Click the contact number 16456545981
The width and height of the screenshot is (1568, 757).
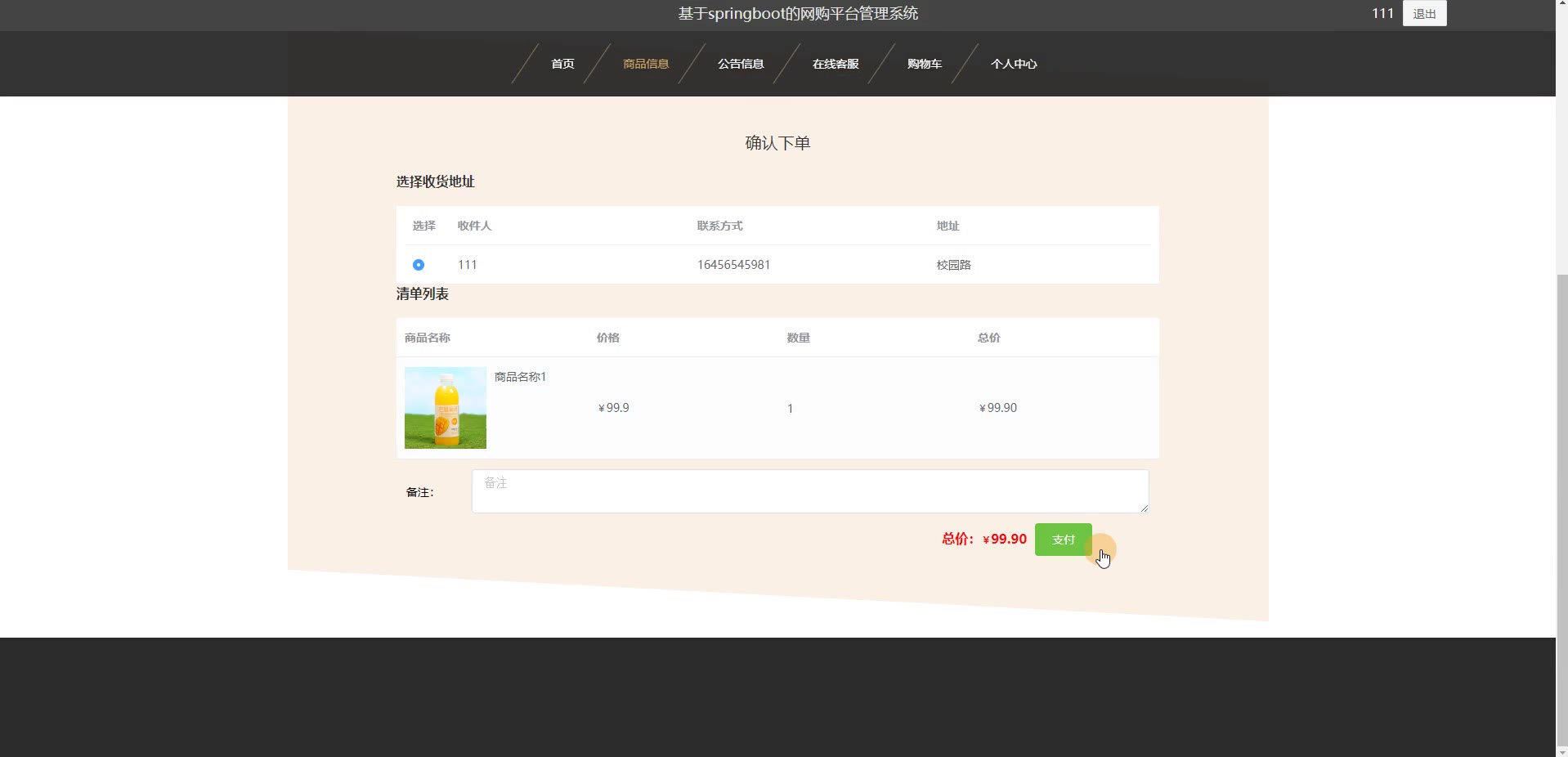(x=733, y=265)
